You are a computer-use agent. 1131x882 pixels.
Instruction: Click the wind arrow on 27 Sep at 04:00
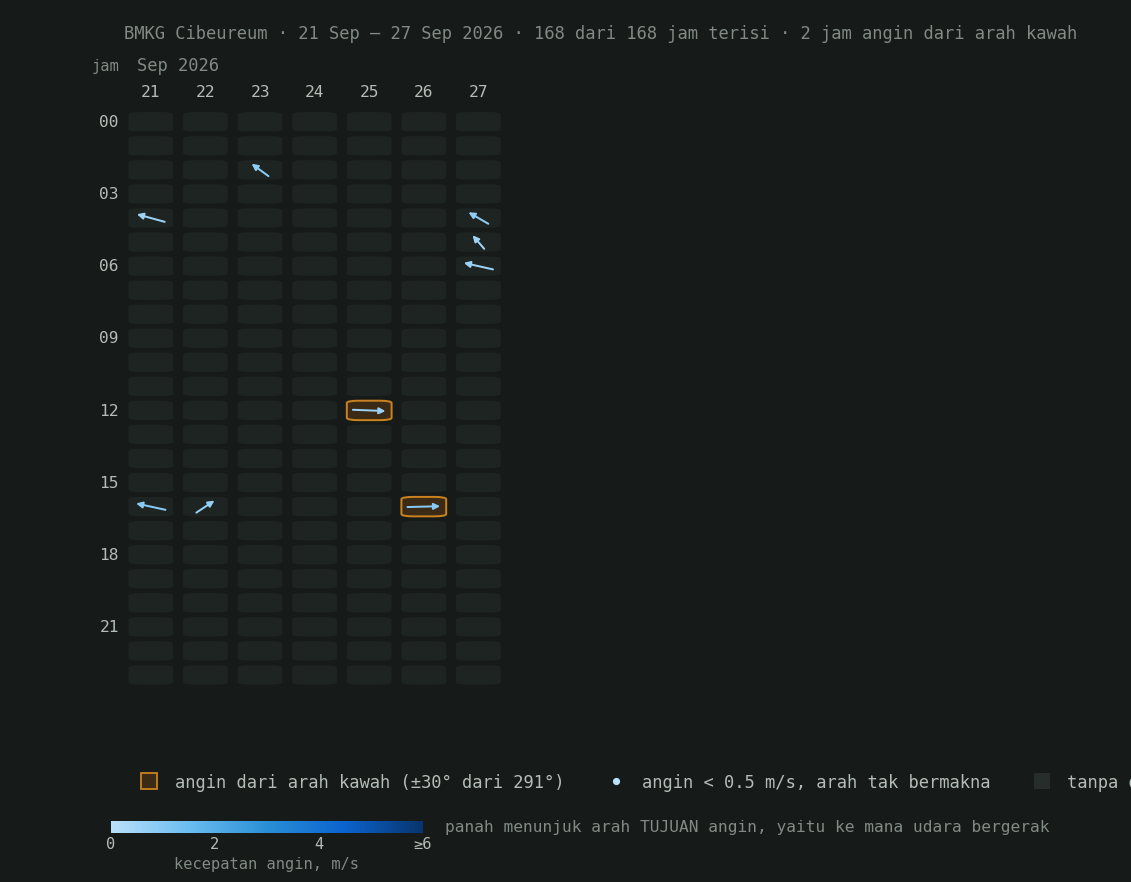pos(479,218)
